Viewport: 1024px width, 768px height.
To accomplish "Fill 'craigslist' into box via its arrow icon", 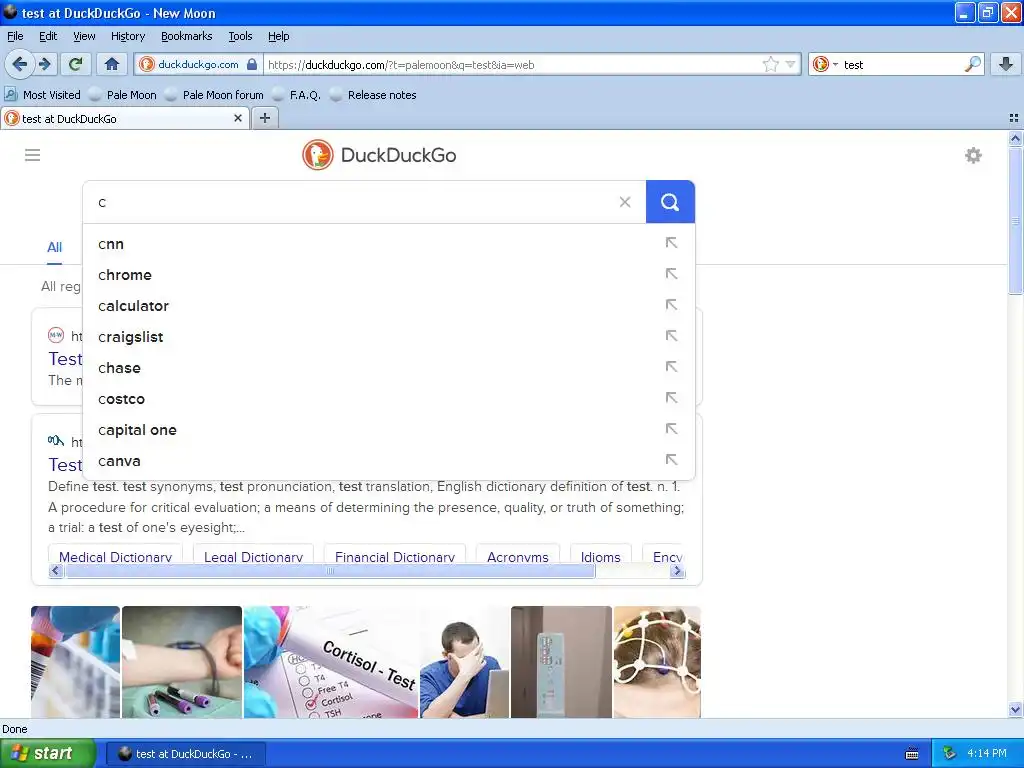I will pos(671,336).
